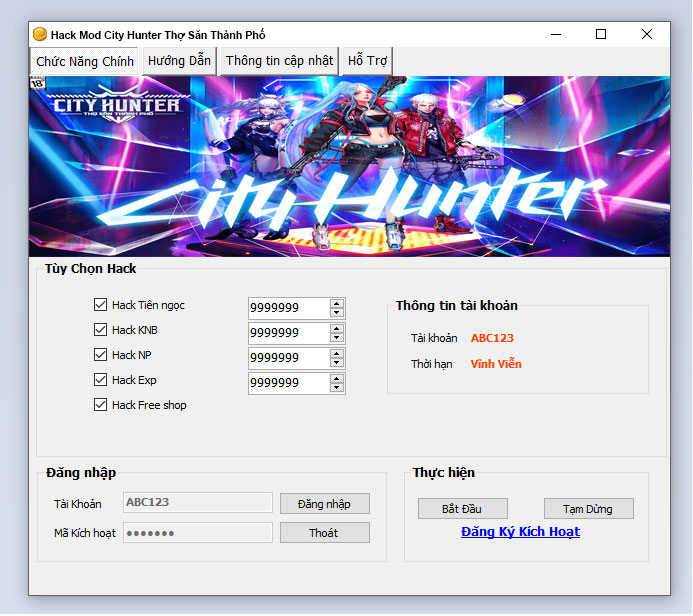
Task: Increase the Hack KNB value with up arrow
Action: (x=337, y=329)
